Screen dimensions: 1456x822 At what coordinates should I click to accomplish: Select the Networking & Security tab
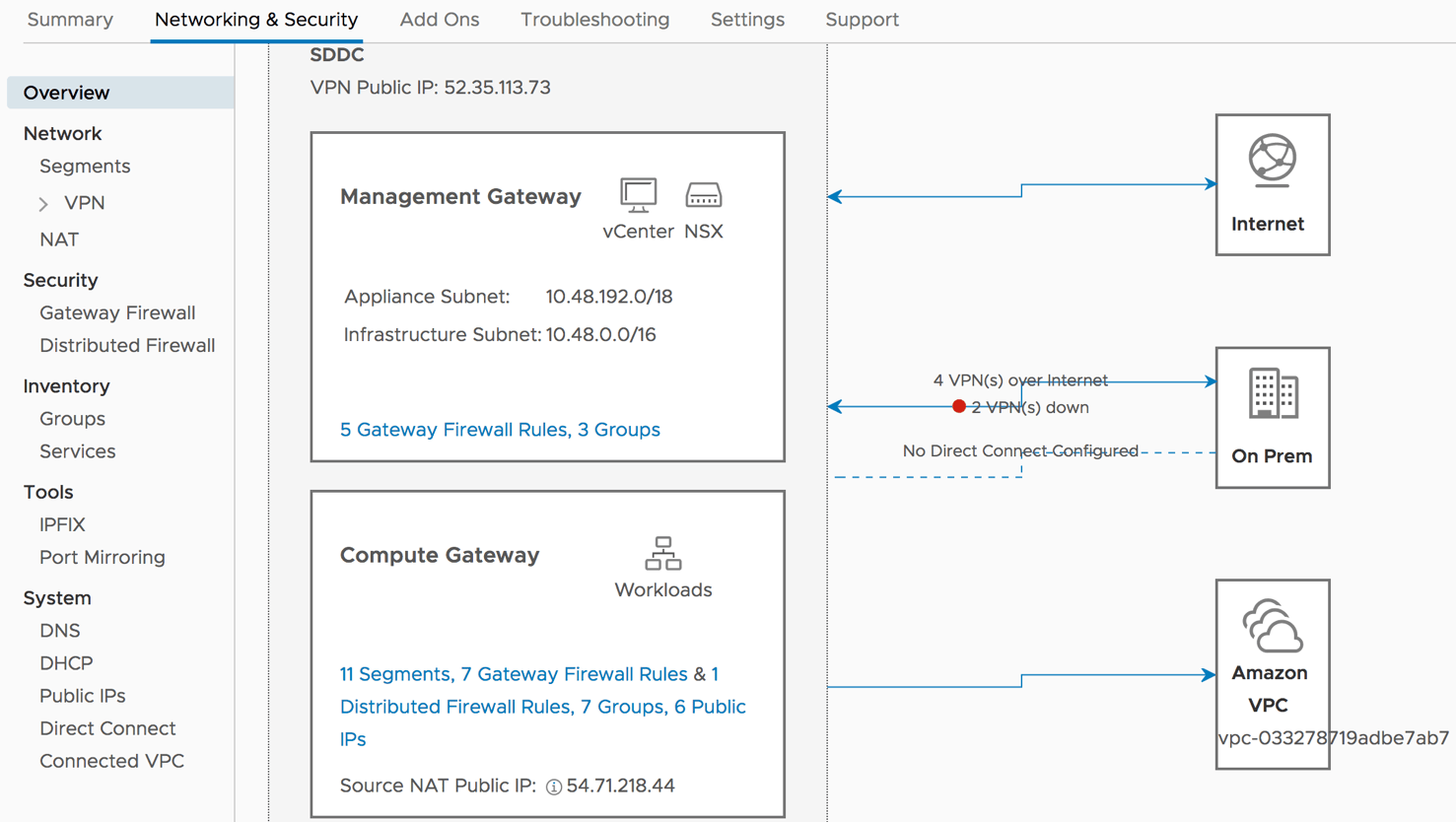[256, 20]
